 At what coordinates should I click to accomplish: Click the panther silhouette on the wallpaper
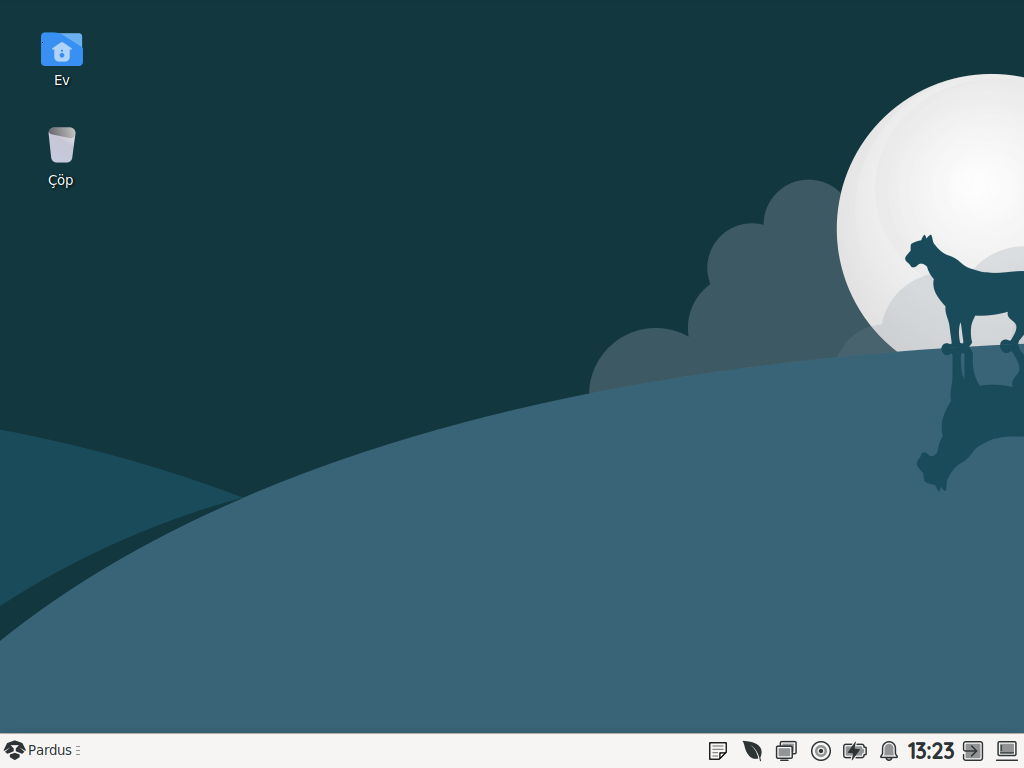click(x=960, y=290)
